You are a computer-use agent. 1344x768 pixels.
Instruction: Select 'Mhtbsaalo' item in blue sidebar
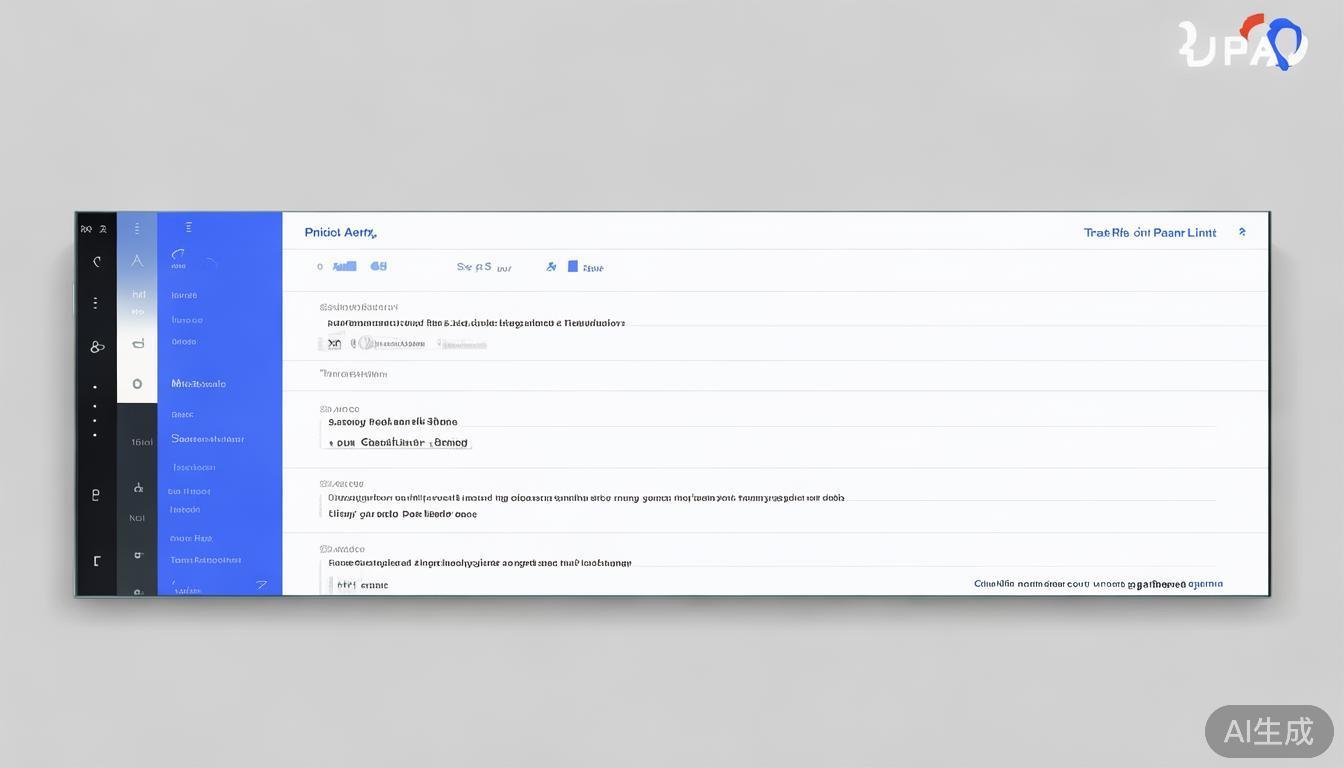click(198, 384)
